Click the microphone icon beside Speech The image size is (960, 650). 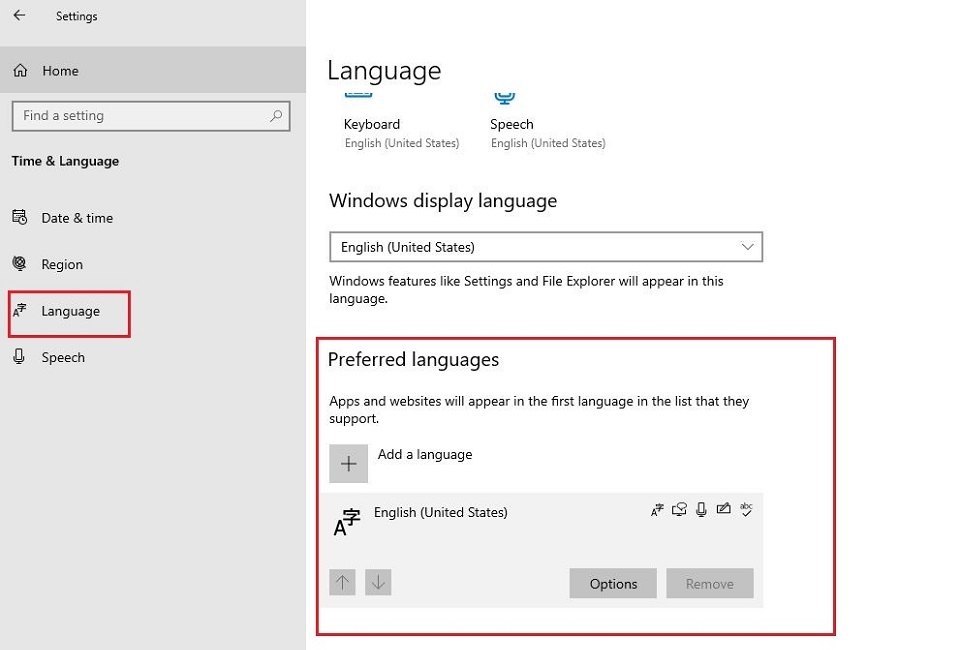coord(19,357)
